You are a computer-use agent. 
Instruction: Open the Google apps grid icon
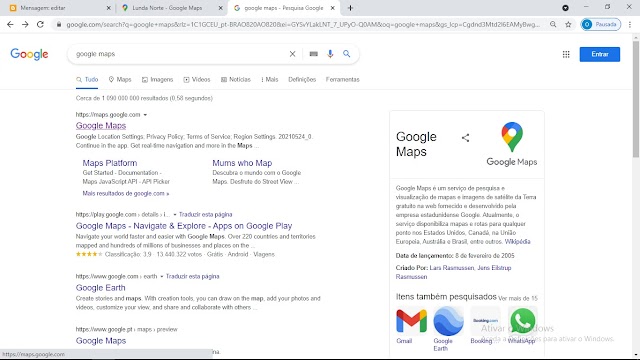pyautogui.click(x=566, y=54)
